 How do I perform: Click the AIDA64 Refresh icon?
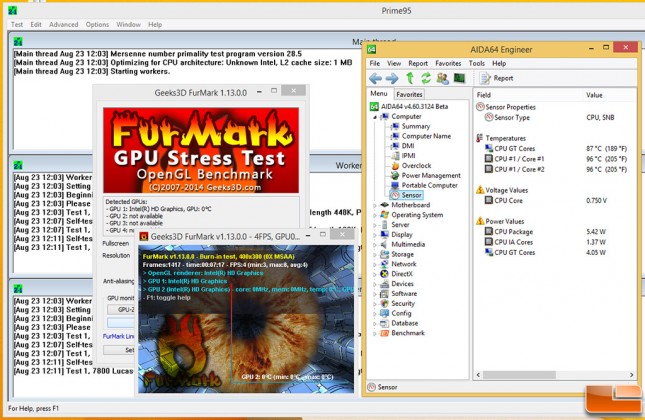pyautogui.click(x=426, y=78)
